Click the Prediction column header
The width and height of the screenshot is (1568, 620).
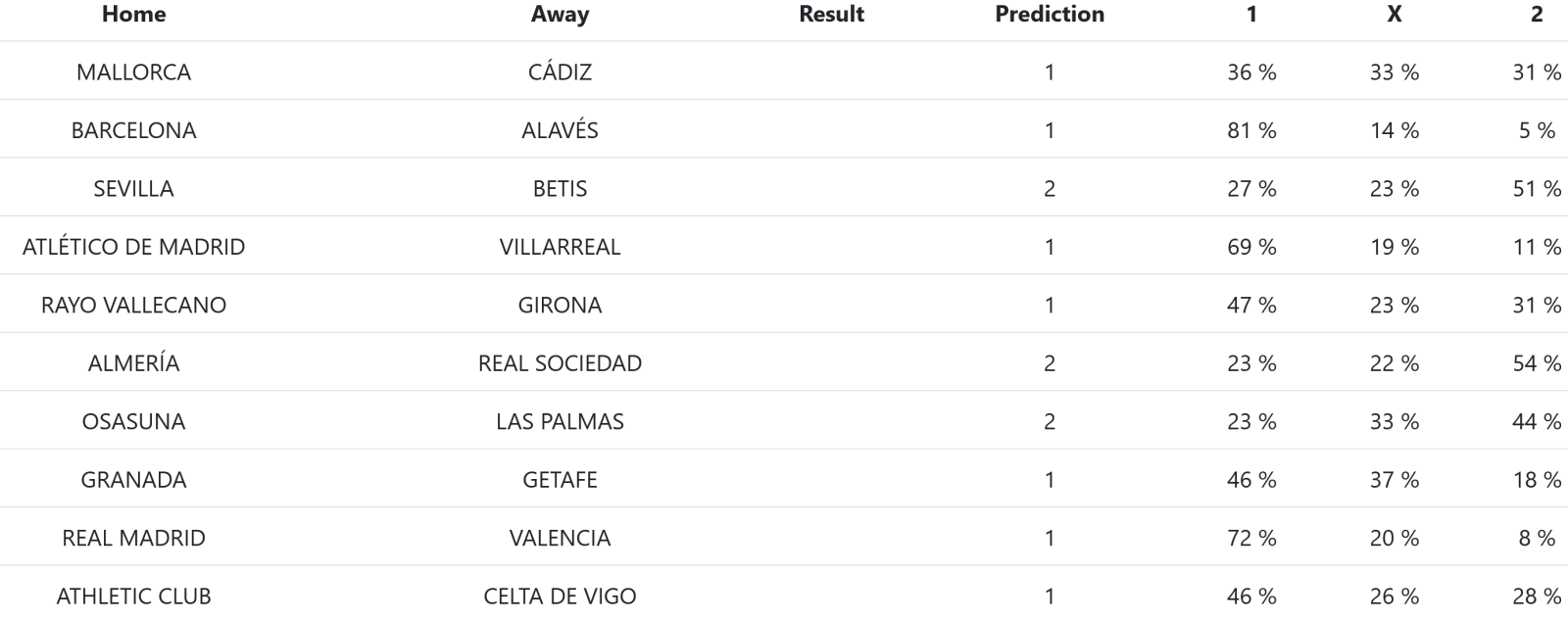(1049, 15)
